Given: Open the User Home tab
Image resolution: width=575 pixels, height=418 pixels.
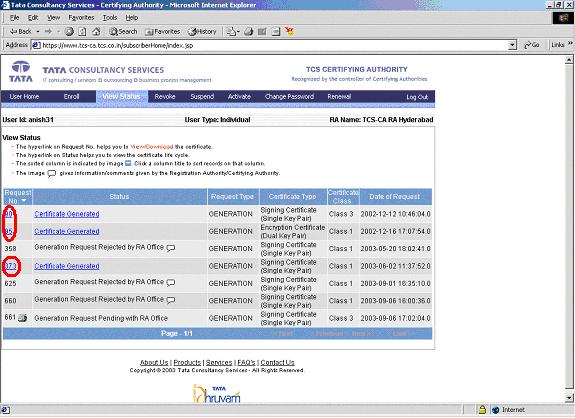Looking at the screenshot, I should click(24, 96).
